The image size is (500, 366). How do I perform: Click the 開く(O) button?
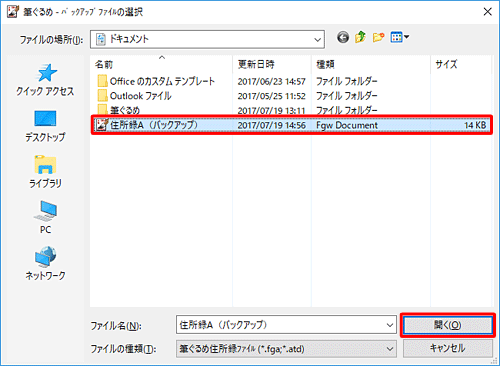point(448,325)
